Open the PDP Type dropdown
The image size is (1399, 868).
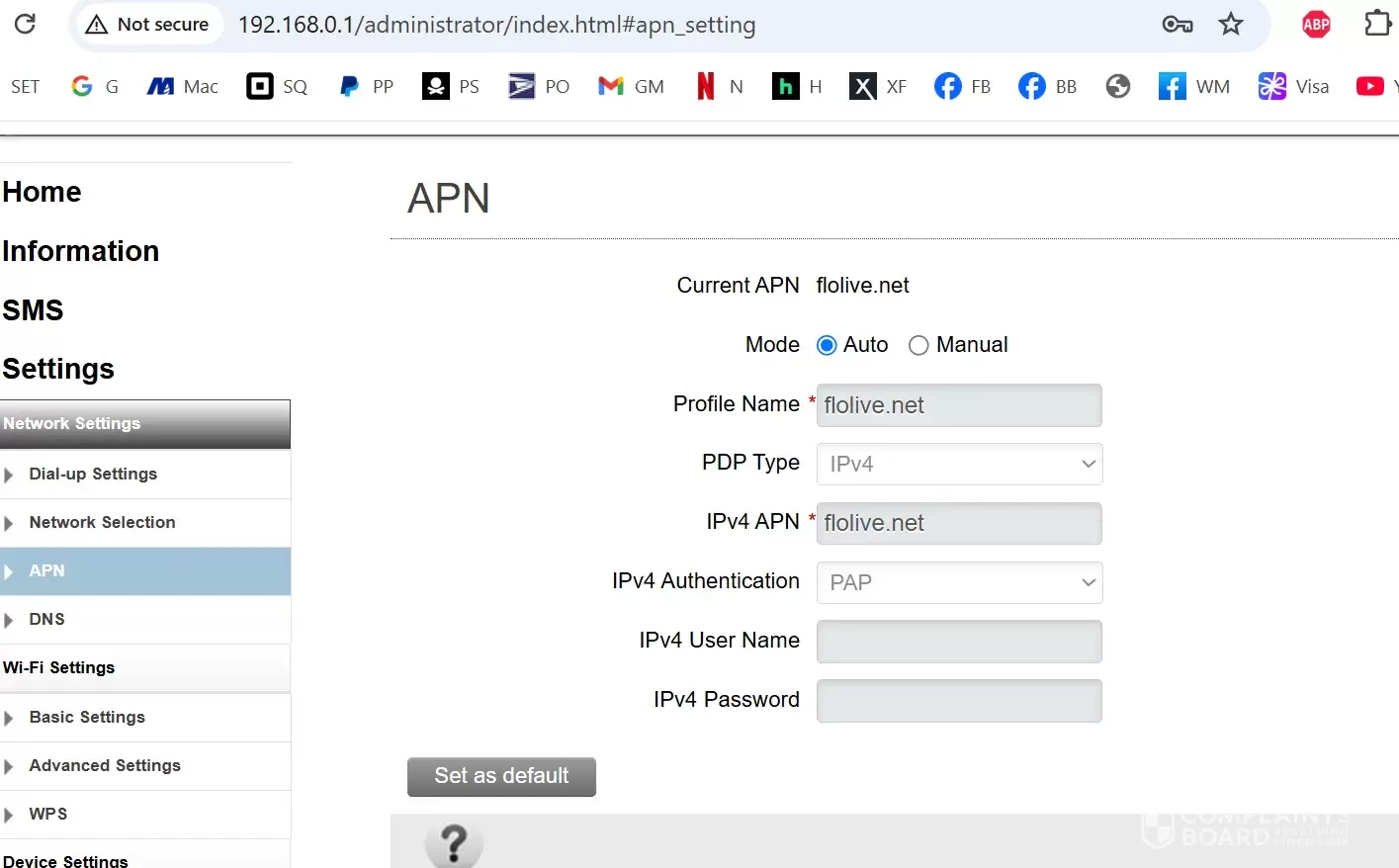959,465
